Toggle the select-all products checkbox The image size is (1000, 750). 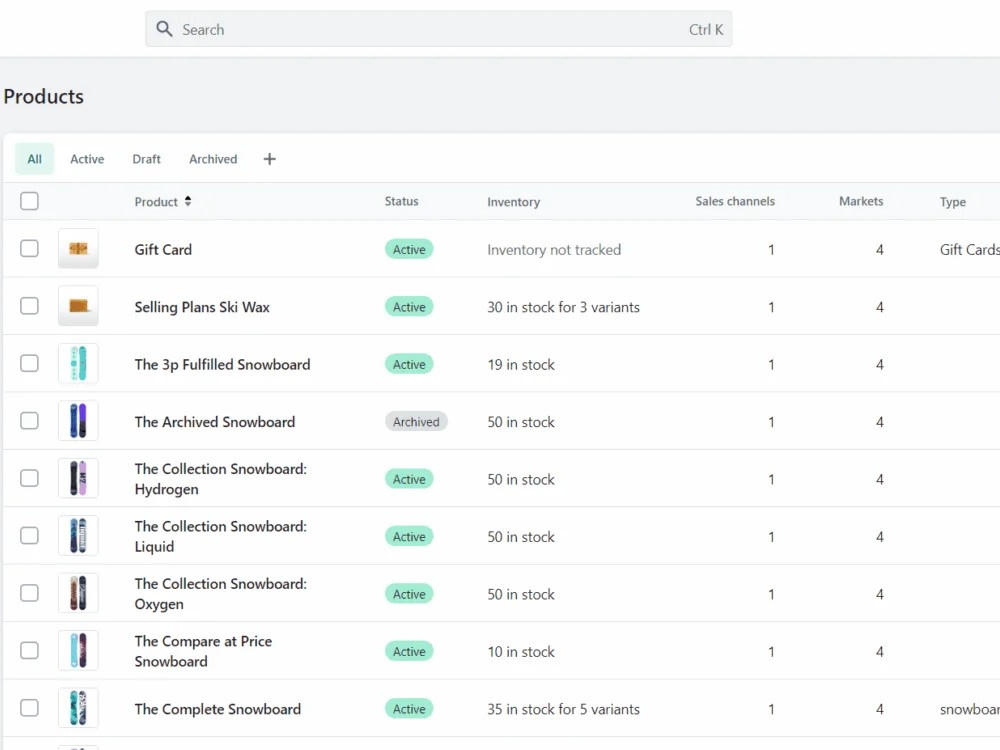click(29, 201)
